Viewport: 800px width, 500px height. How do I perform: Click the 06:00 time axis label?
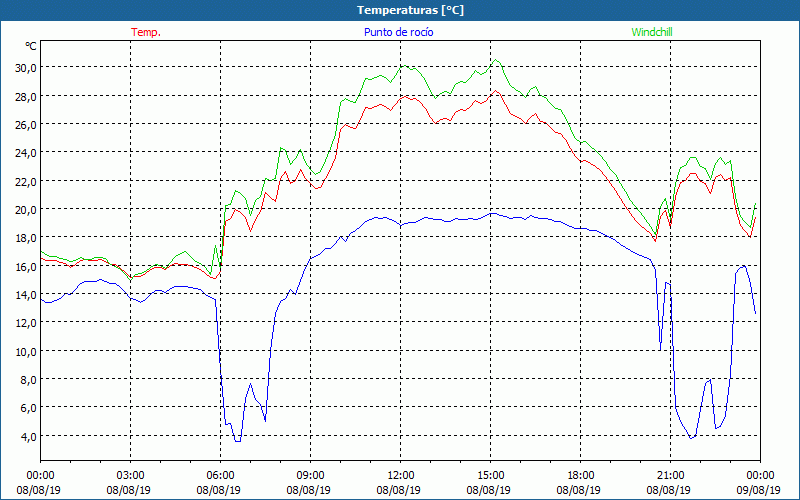tap(220, 476)
